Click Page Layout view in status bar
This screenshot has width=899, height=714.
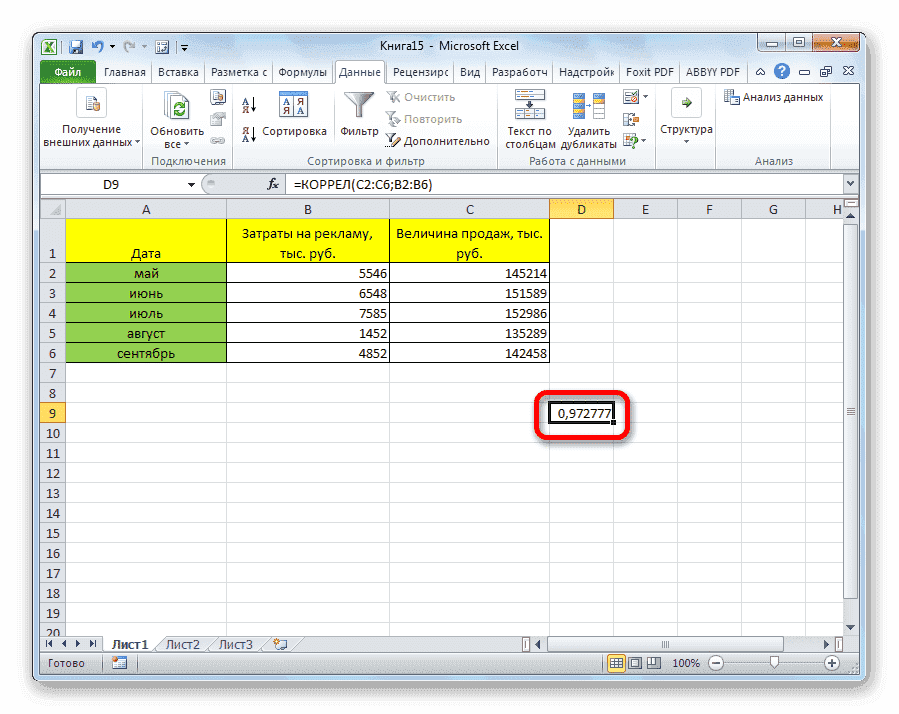click(636, 662)
